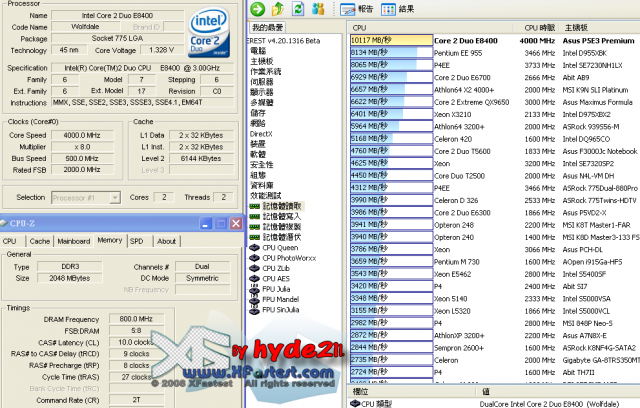640x408 pixels.
Task: Select the 我的最愛 favorites tab in EVEREST
Action: pyautogui.click(x=267, y=27)
